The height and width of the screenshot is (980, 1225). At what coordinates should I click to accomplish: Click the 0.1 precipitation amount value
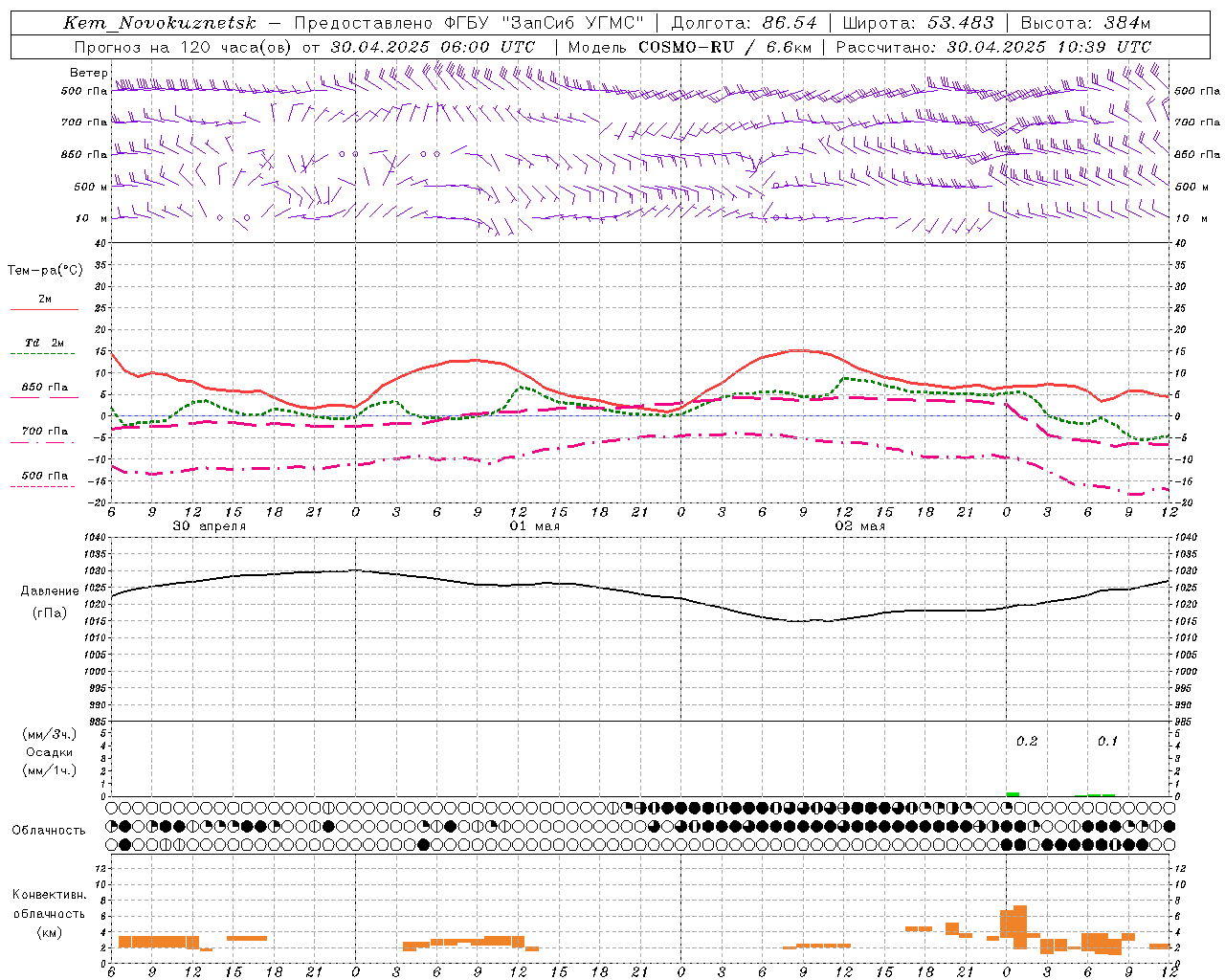(x=1107, y=742)
